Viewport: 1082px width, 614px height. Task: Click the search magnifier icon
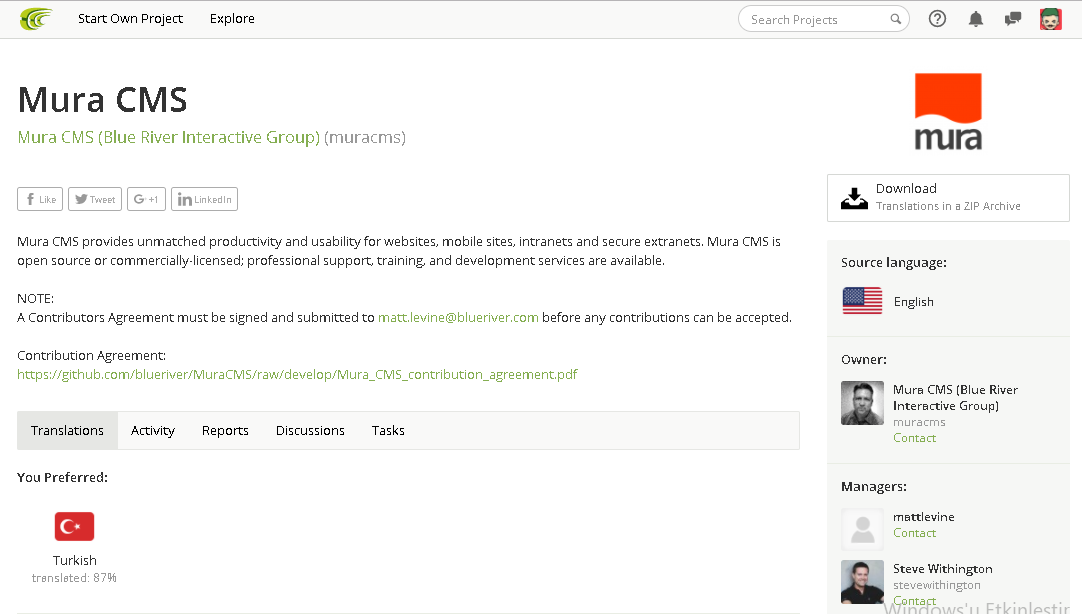(x=896, y=19)
